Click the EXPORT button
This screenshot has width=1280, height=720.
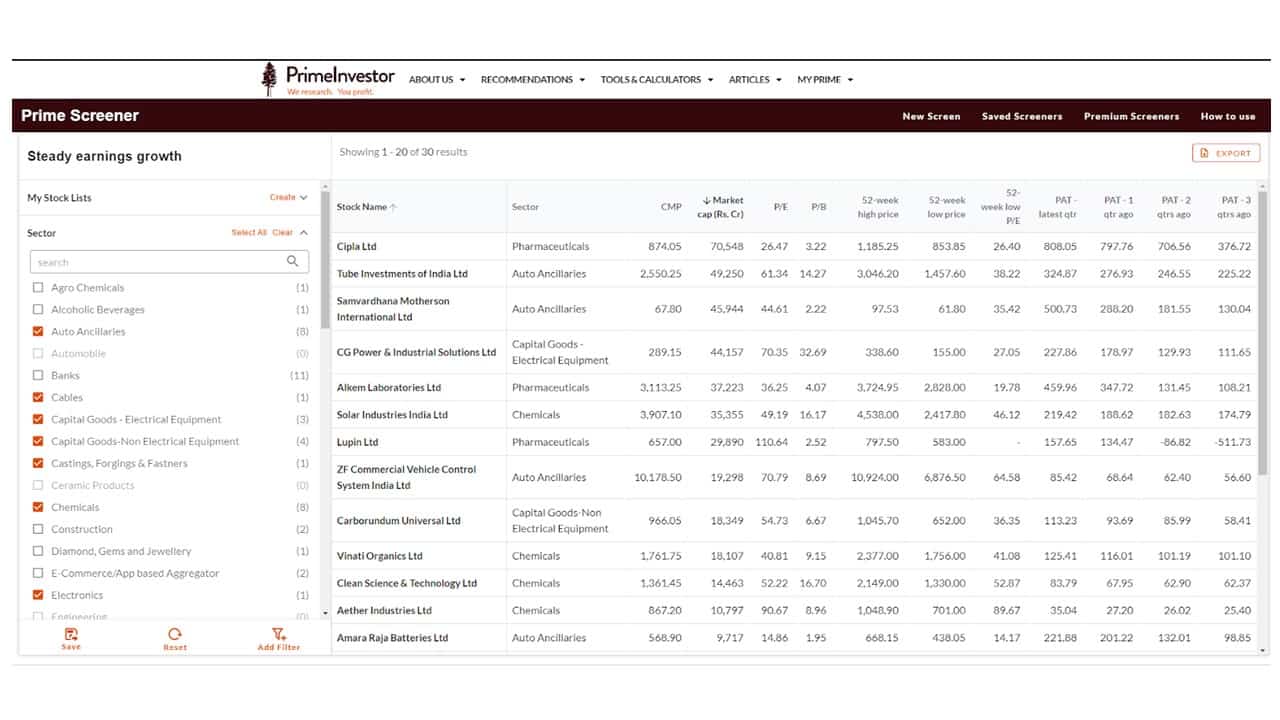(1226, 153)
